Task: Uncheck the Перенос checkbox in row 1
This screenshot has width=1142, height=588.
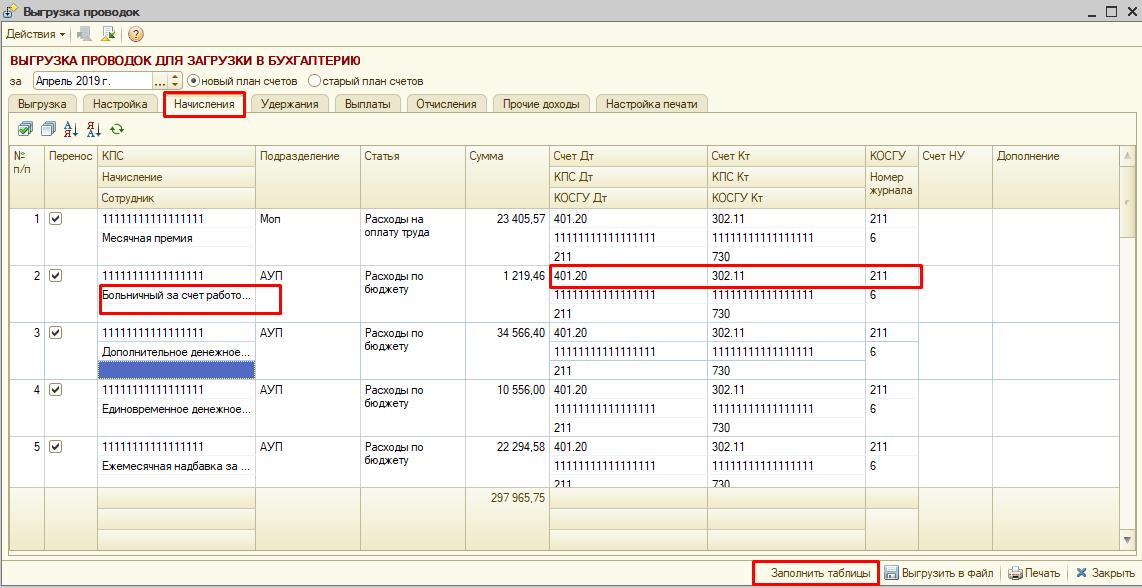Action: coord(56,219)
